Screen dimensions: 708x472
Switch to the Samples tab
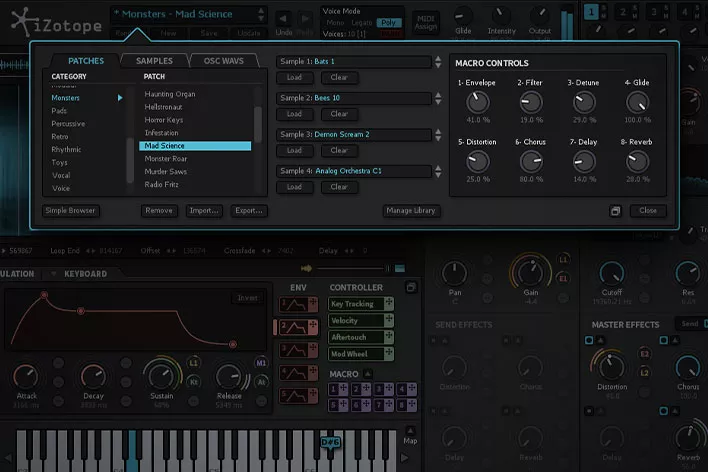pyautogui.click(x=154, y=61)
